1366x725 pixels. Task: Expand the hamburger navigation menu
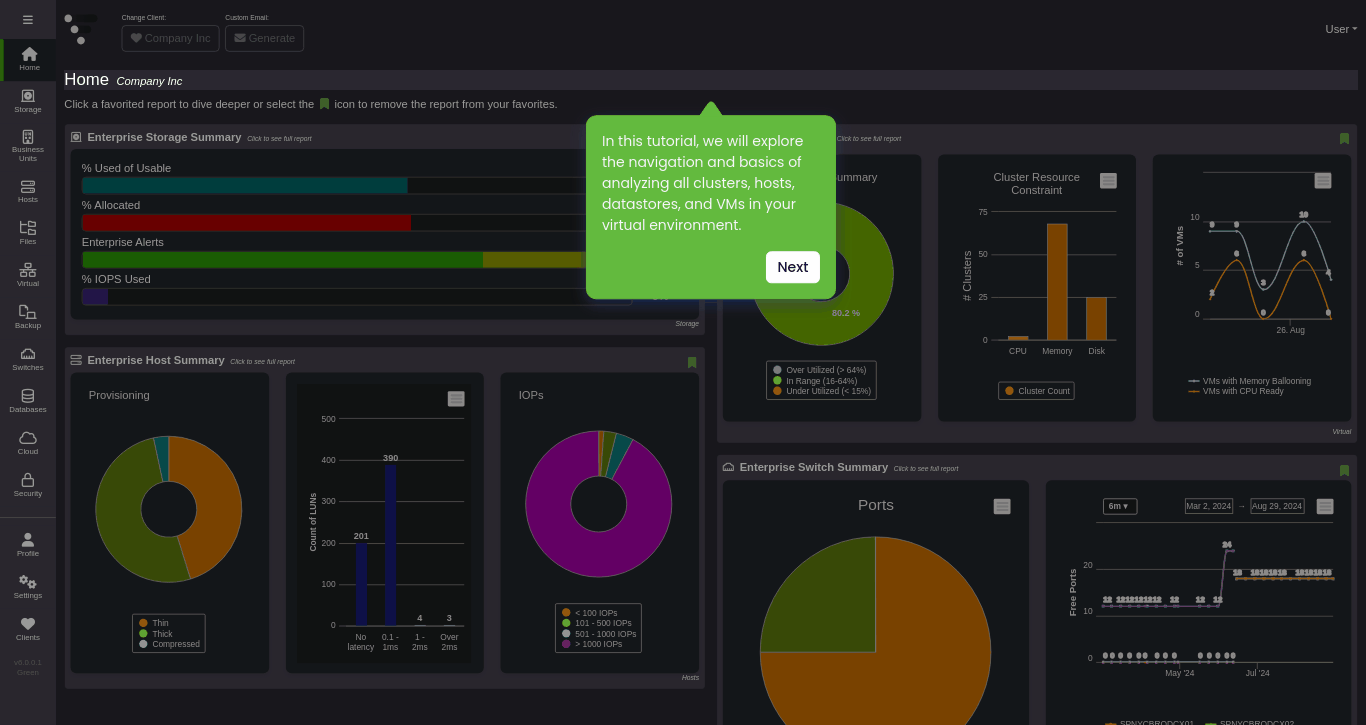(x=28, y=19)
